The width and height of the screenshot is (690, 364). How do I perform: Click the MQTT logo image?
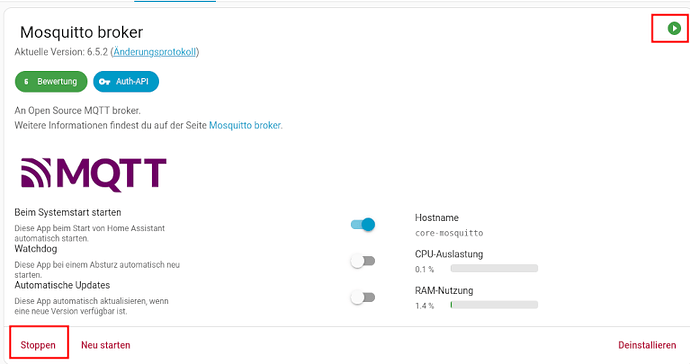point(94,175)
